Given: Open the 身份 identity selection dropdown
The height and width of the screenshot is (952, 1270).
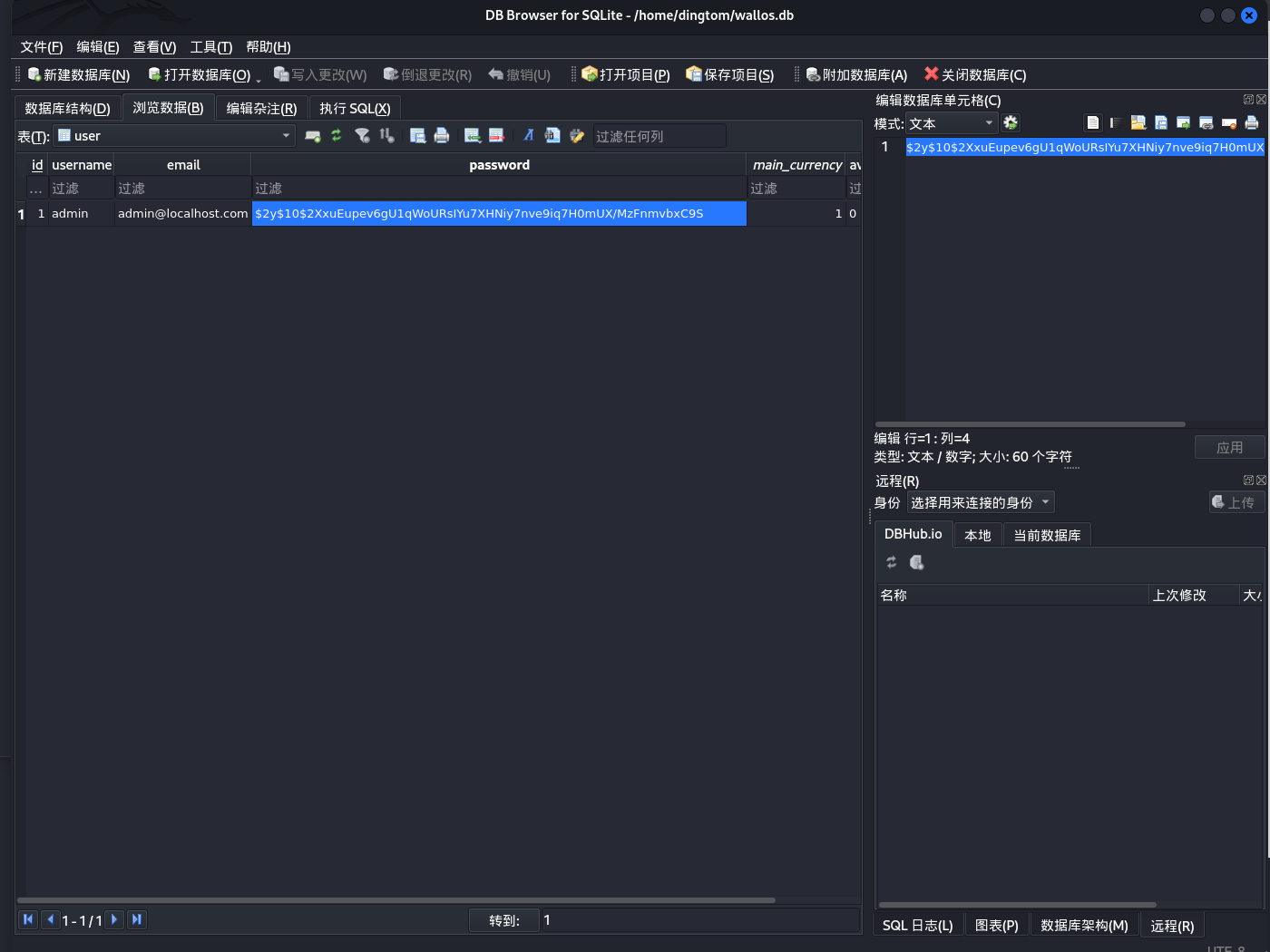Looking at the screenshot, I should [x=980, y=502].
